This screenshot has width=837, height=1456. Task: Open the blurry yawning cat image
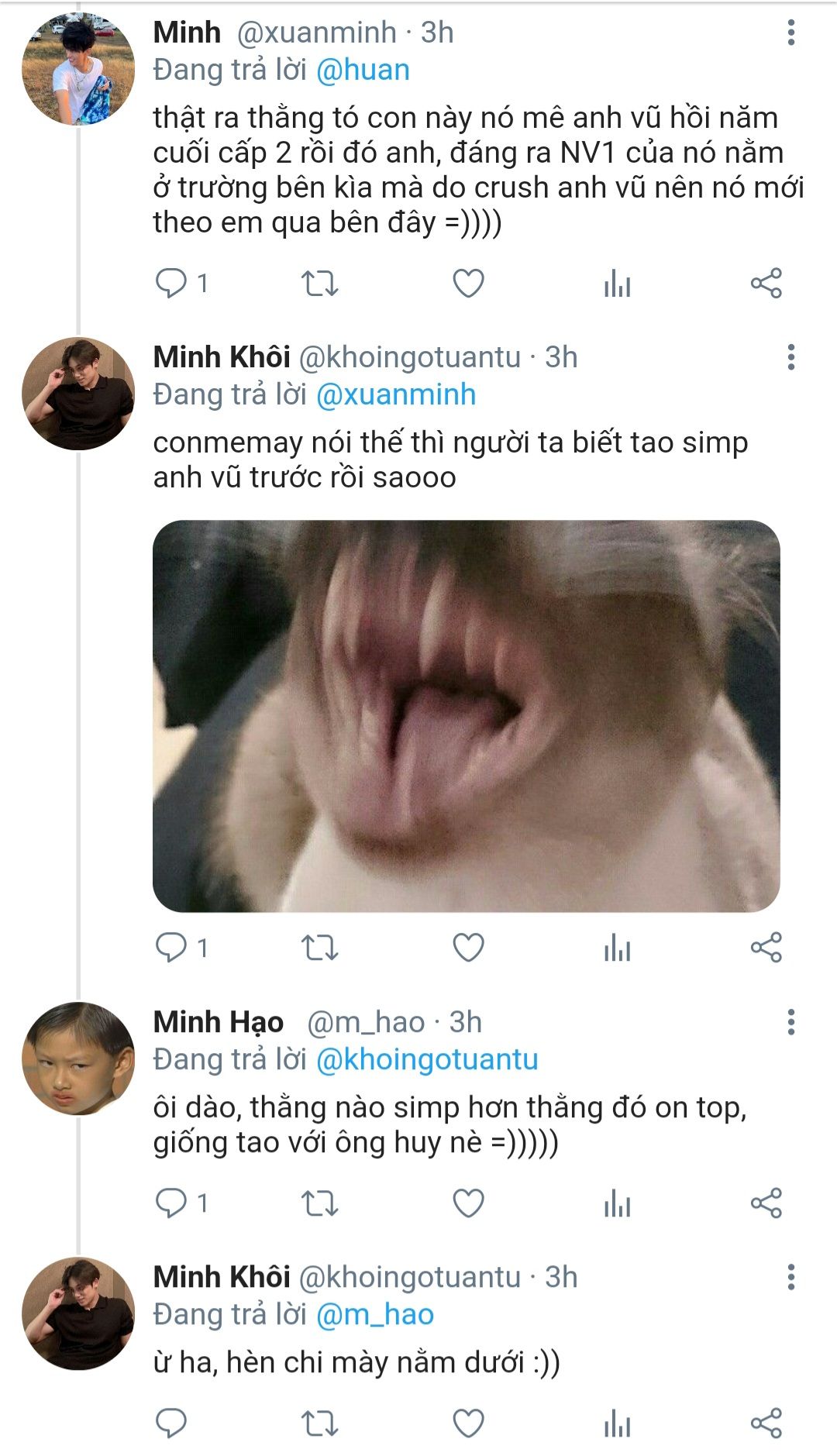coord(467,716)
